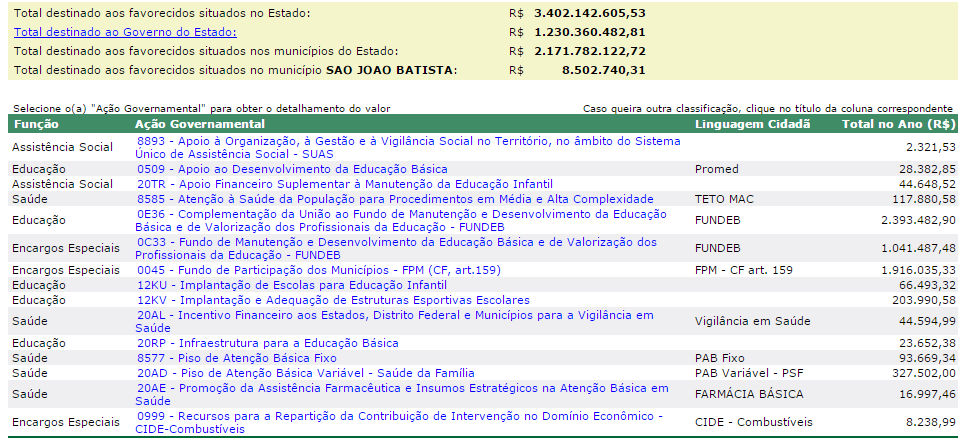965x446 pixels.
Task: Click the amount 44.648,52
Action: click(928, 184)
